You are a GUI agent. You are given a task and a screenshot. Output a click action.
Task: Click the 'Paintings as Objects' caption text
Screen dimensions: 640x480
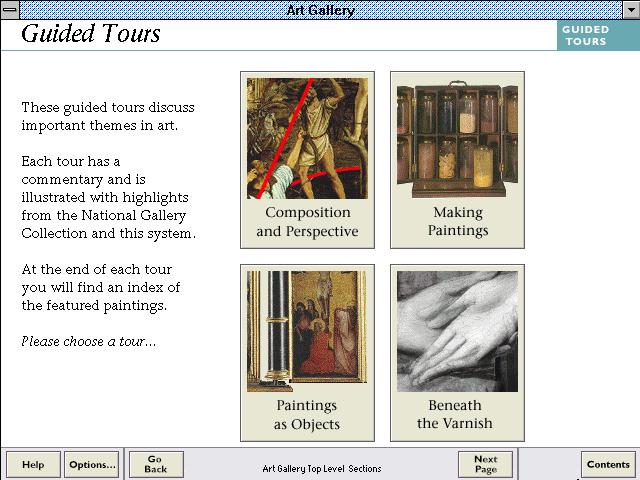coord(307,414)
